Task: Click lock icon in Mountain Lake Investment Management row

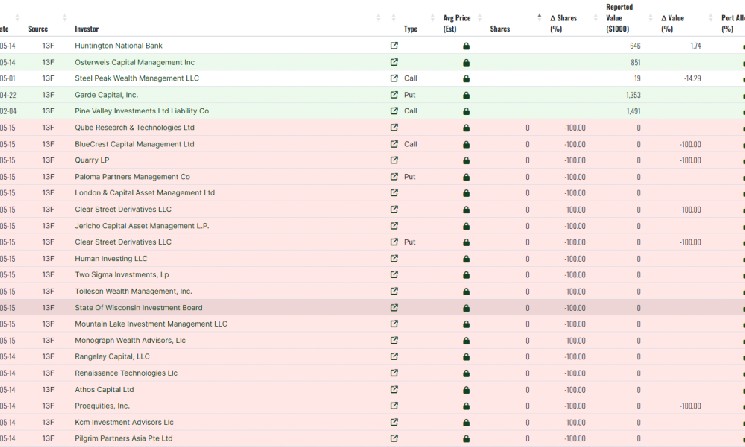Action: [x=467, y=324]
